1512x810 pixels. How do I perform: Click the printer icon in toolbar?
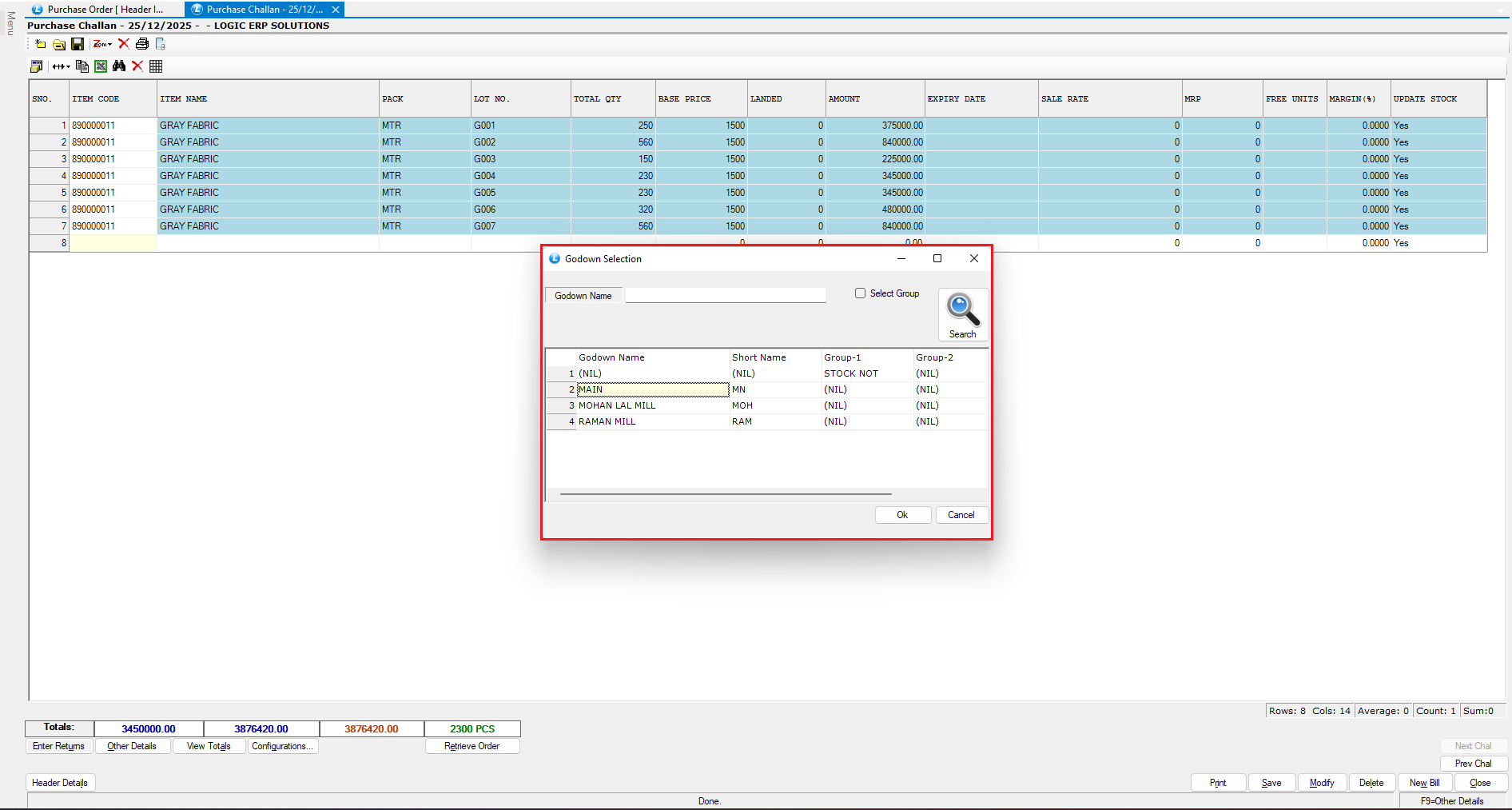[142, 44]
